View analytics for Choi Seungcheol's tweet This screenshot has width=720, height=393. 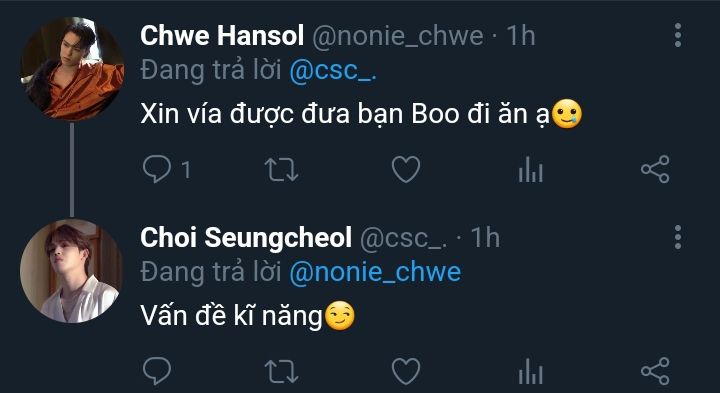[530, 371]
